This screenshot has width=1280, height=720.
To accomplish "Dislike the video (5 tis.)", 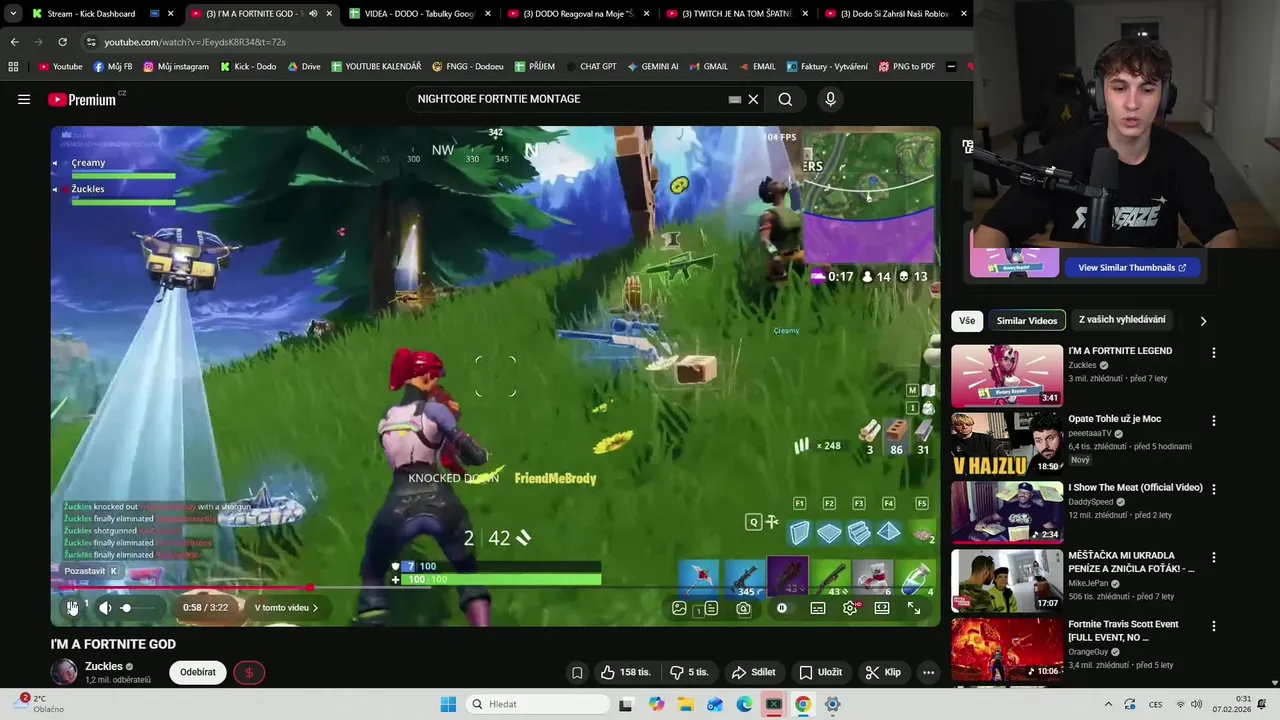I will coord(689,672).
